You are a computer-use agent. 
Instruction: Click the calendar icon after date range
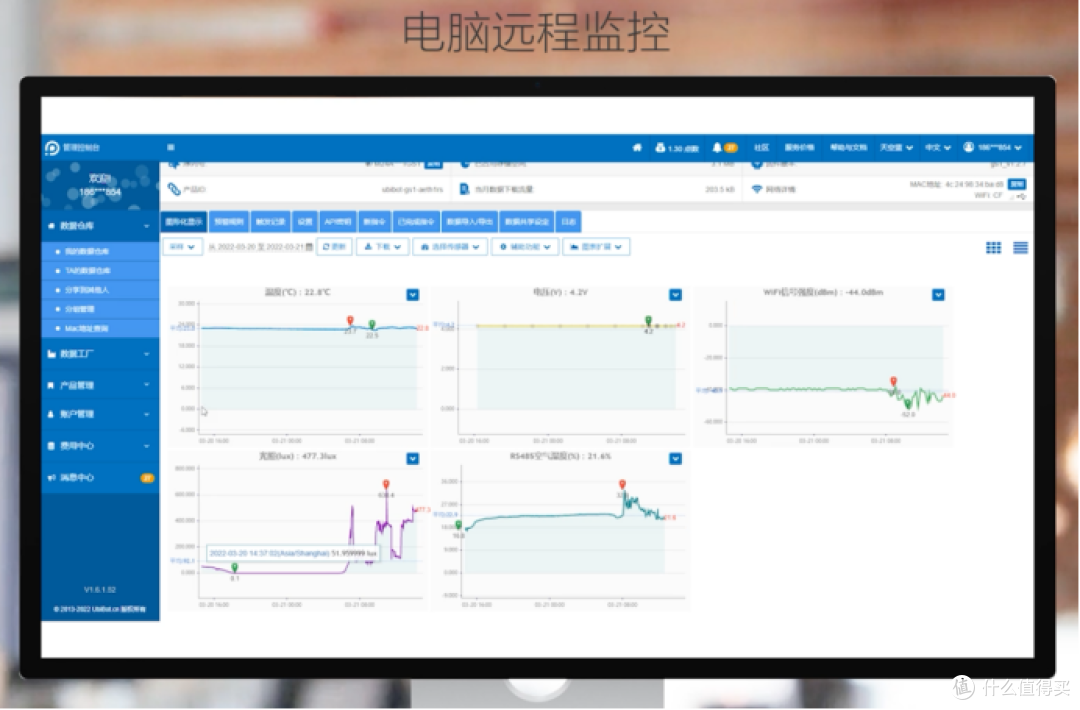coord(309,247)
